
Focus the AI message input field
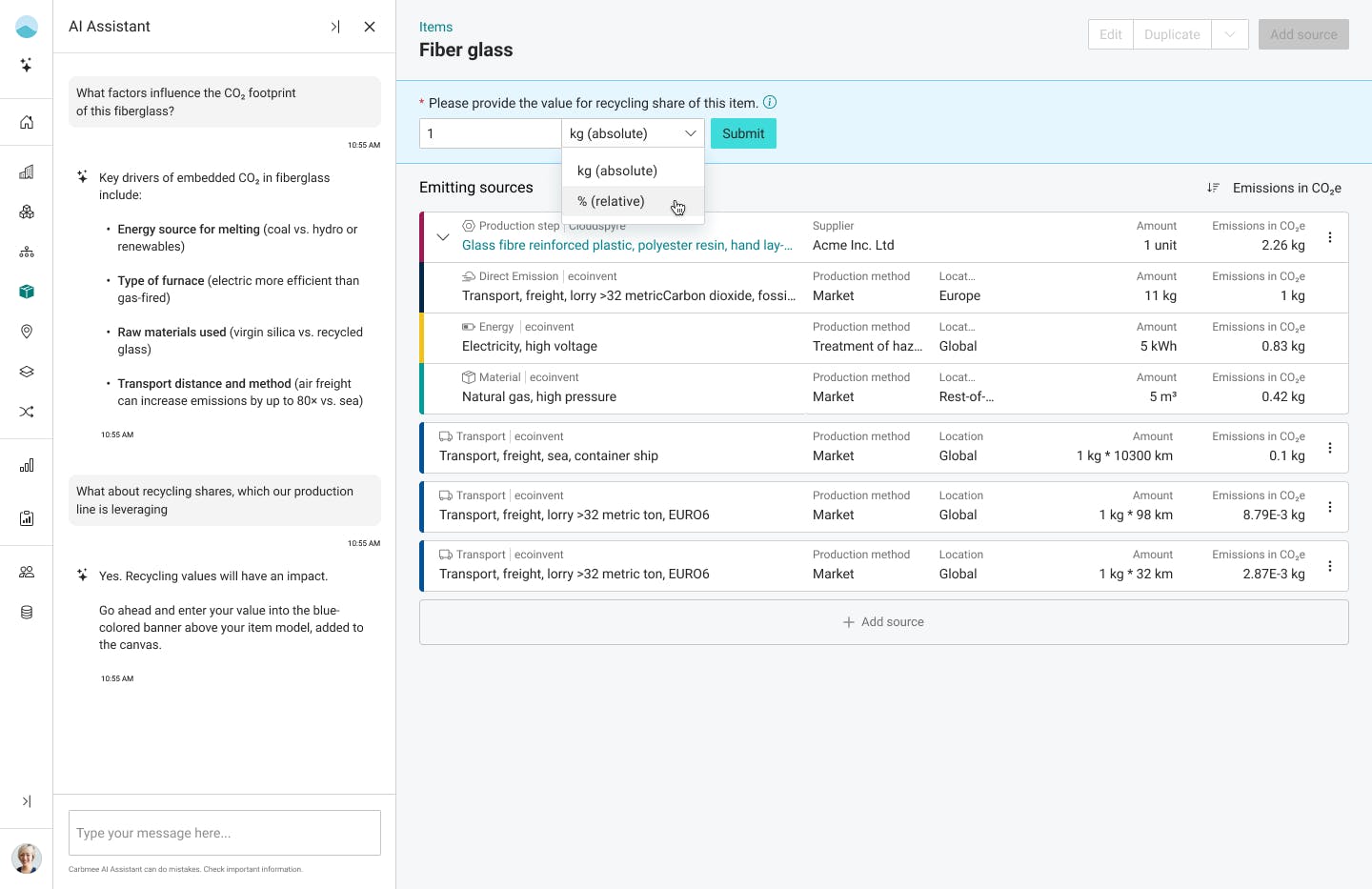point(225,833)
